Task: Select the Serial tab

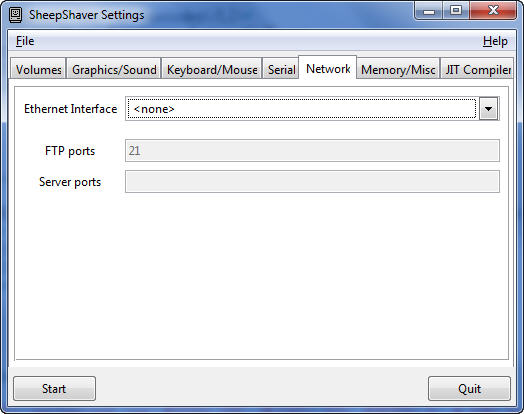Action: (281, 69)
